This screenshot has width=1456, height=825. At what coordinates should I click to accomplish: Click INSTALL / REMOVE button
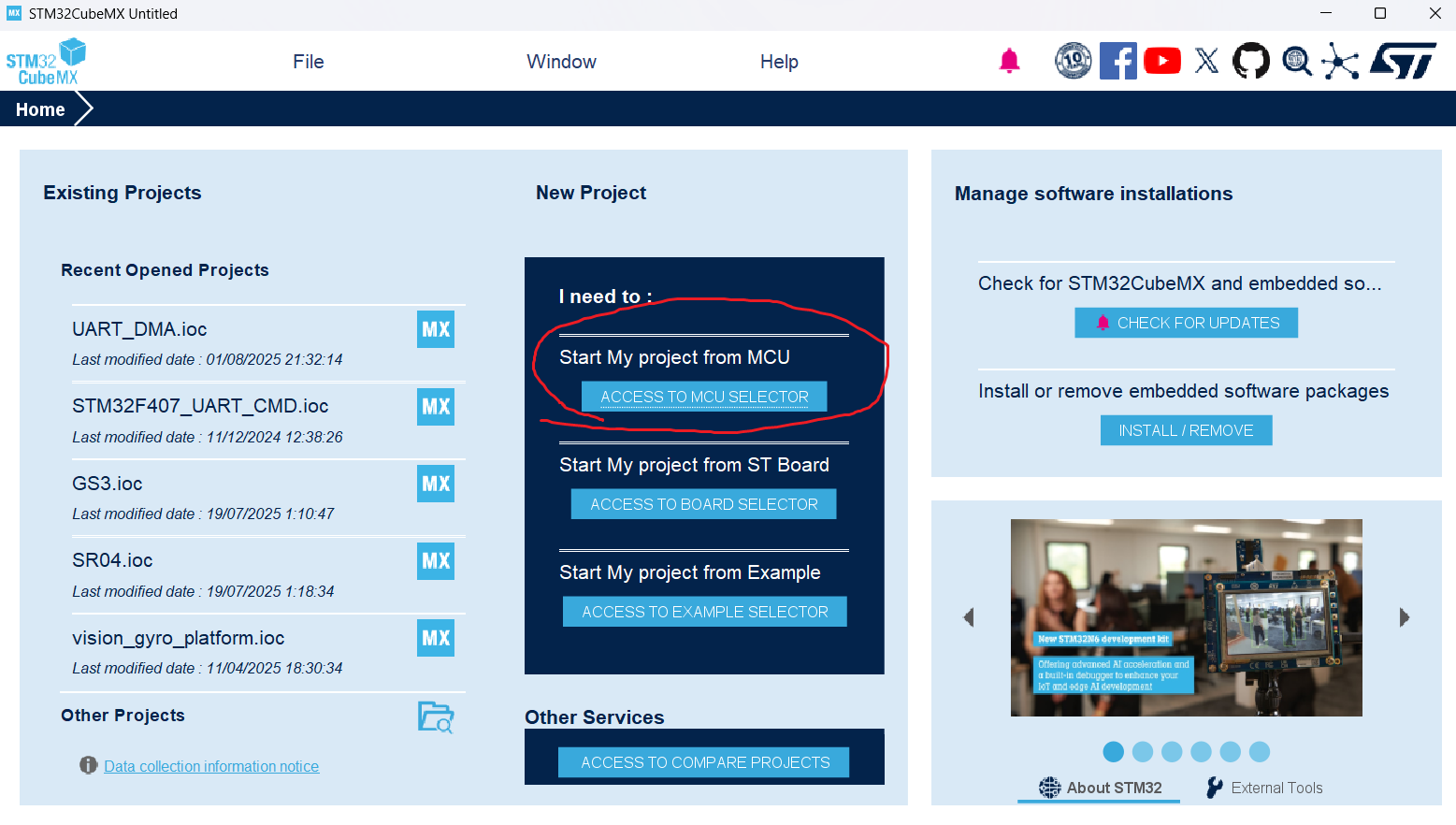(x=1186, y=430)
